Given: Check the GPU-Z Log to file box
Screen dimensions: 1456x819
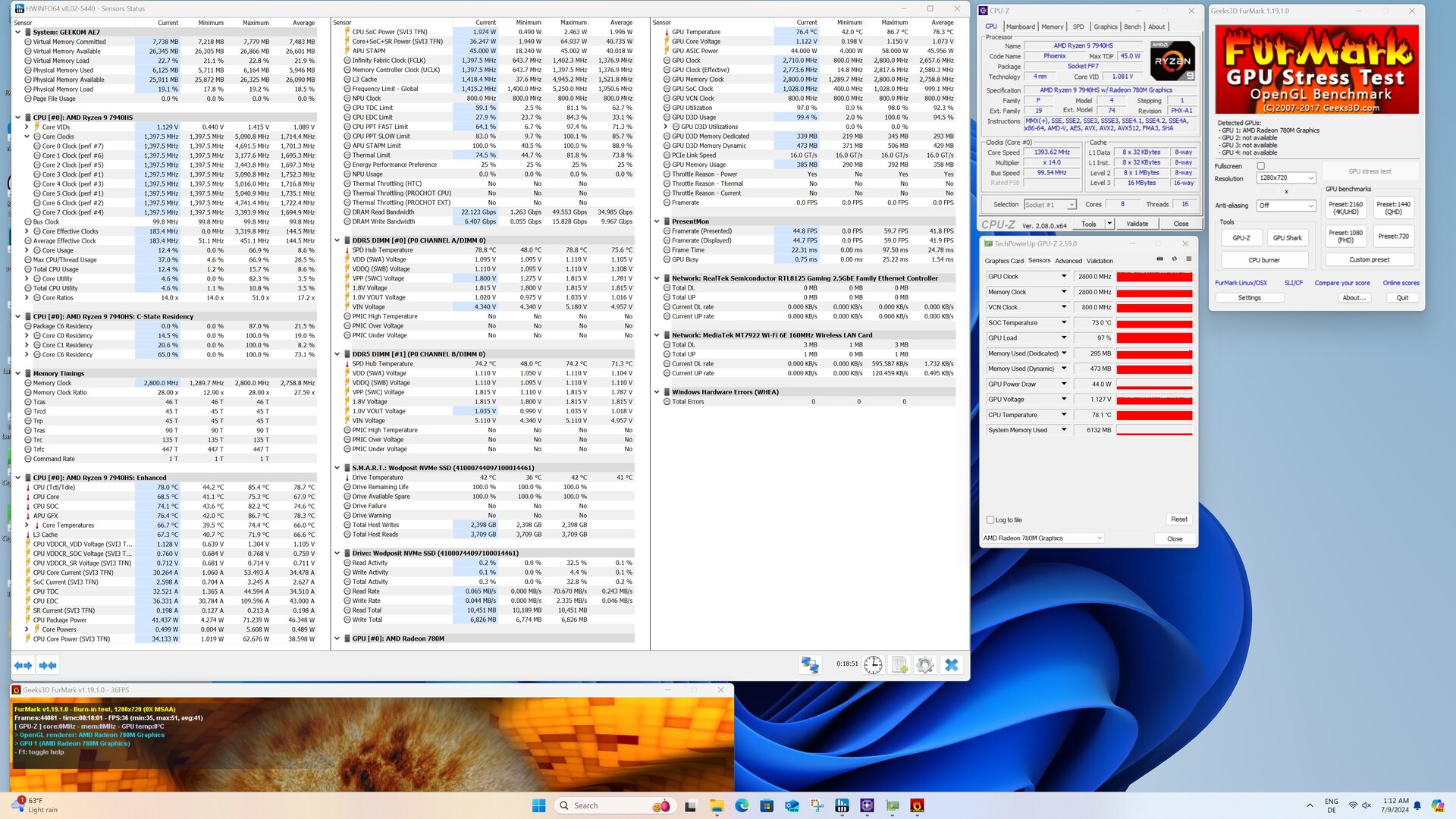Looking at the screenshot, I should (990, 520).
